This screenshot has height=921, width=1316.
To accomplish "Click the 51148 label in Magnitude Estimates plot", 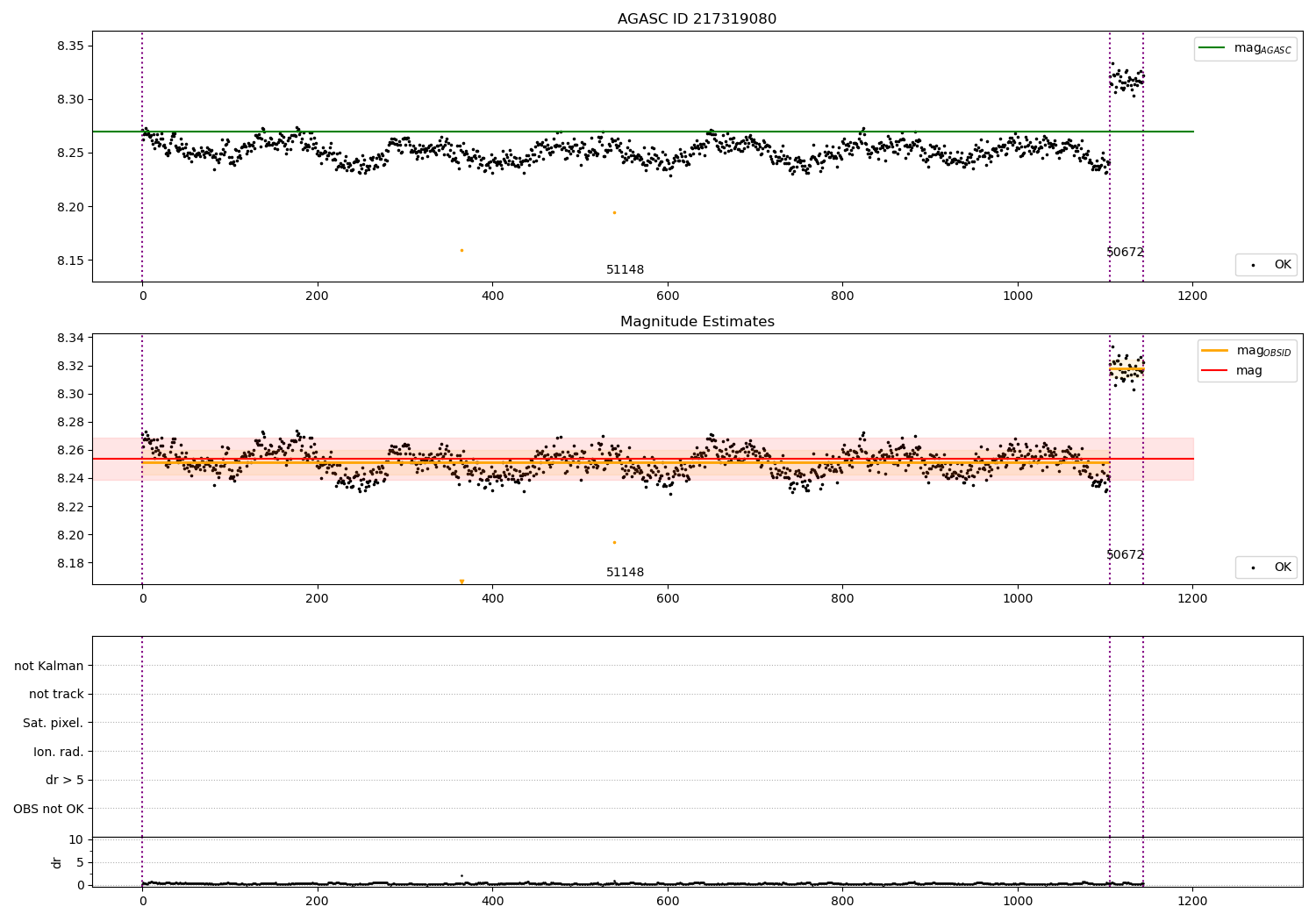I will 625,573.
